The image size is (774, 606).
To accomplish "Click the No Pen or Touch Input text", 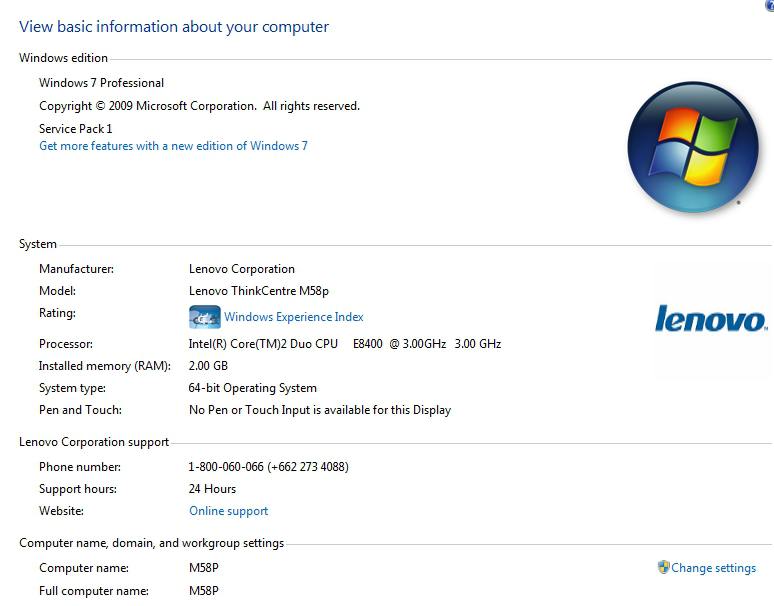I will [x=320, y=410].
